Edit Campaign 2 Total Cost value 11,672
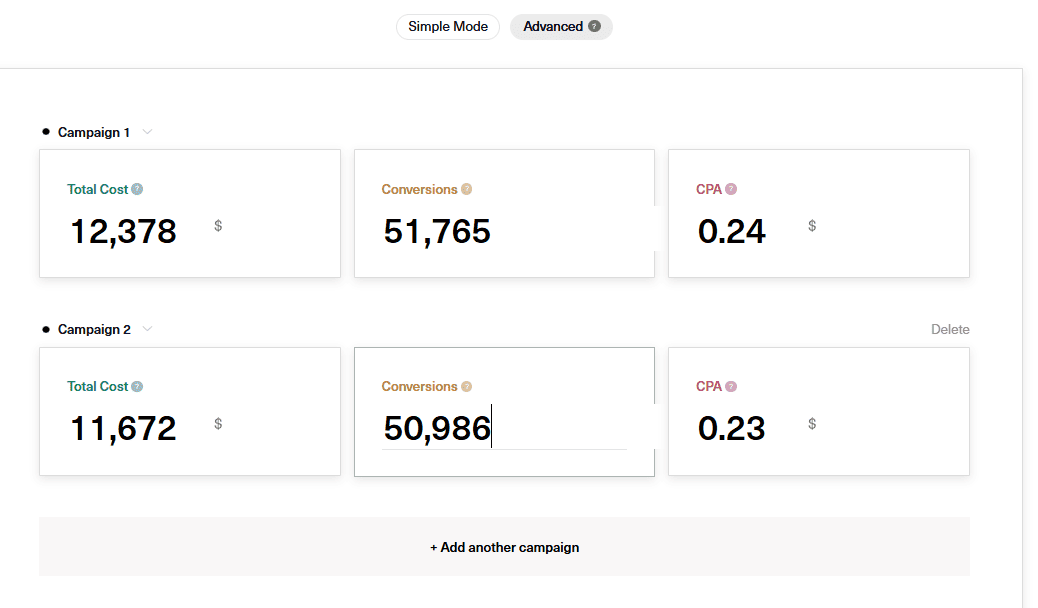The image size is (1038, 608). [123, 428]
